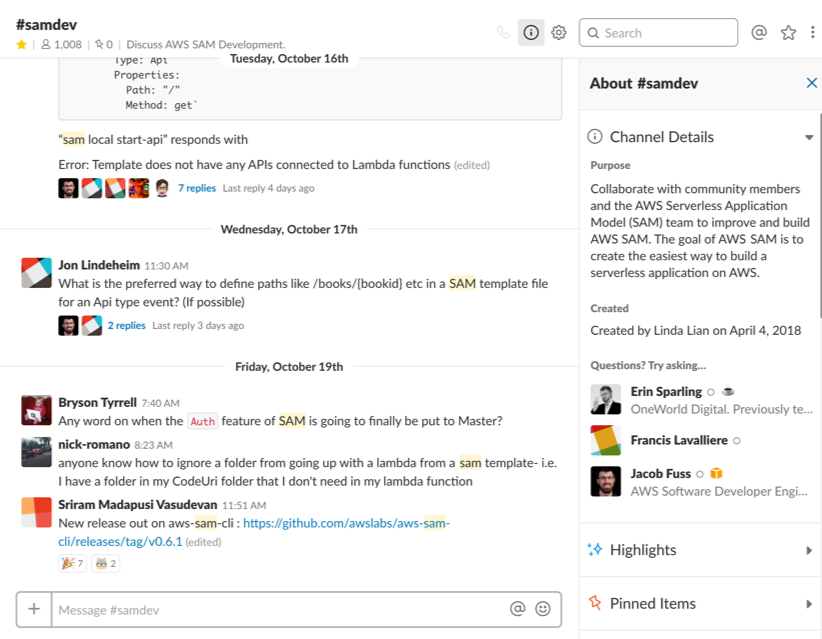This screenshot has height=639, width=822.
Task: Click the Highlights sparkle icon
Action: click(x=595, y=549)
